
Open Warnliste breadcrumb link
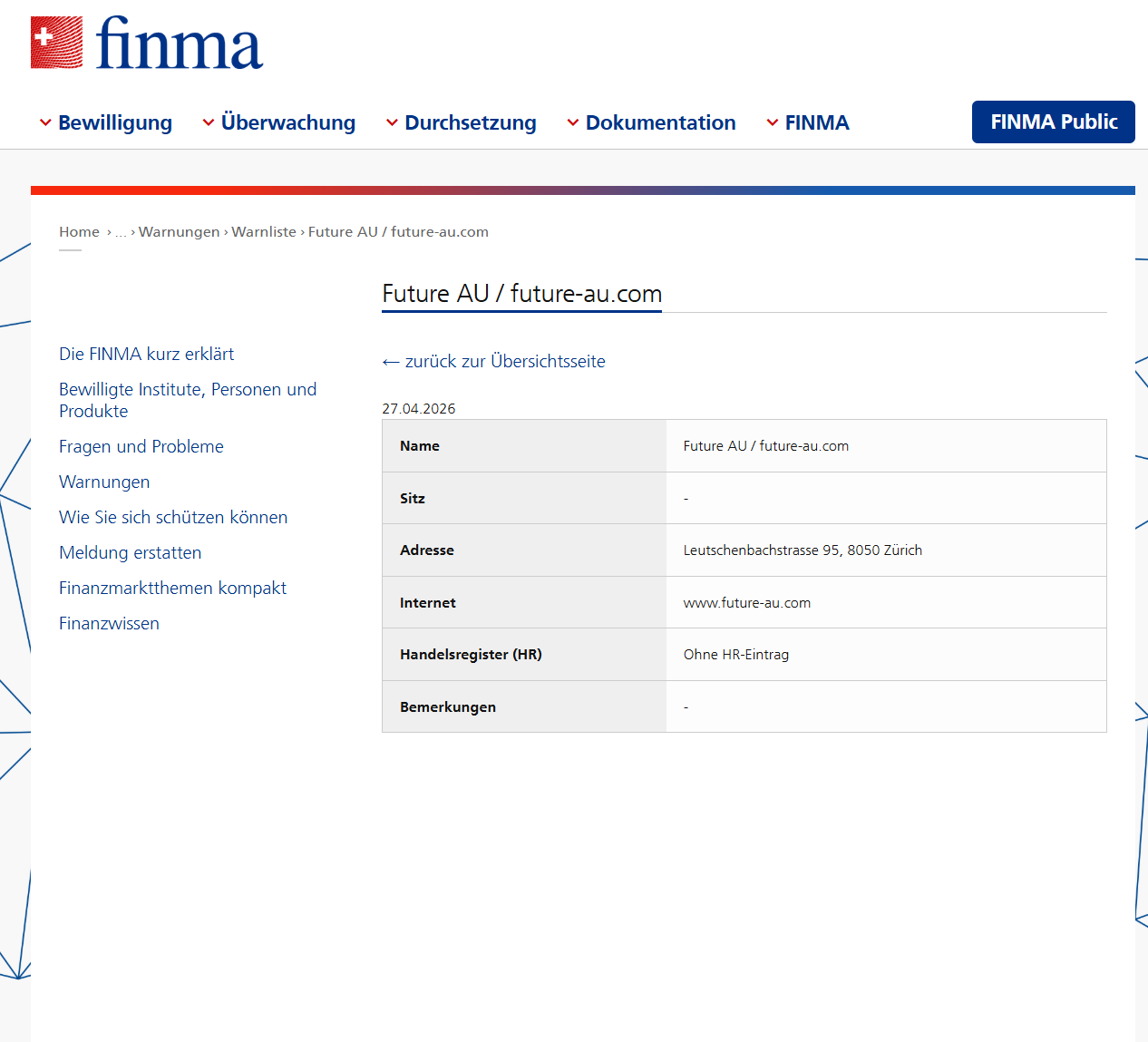click(x=264, y=232)
